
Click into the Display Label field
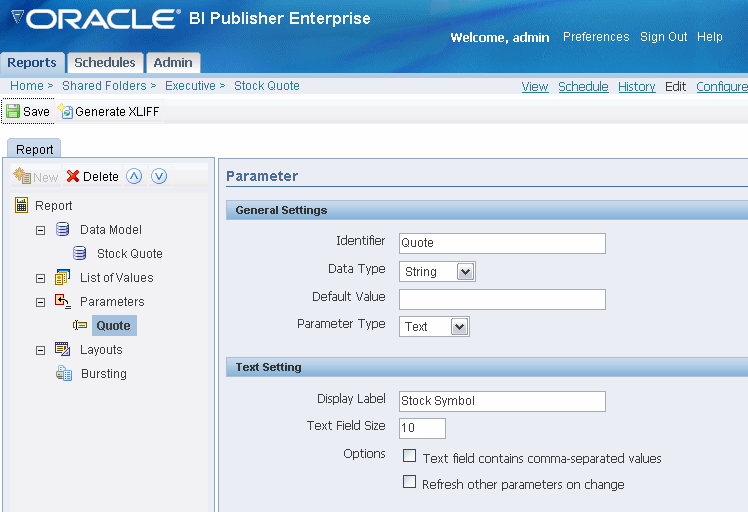coord(502,401)
